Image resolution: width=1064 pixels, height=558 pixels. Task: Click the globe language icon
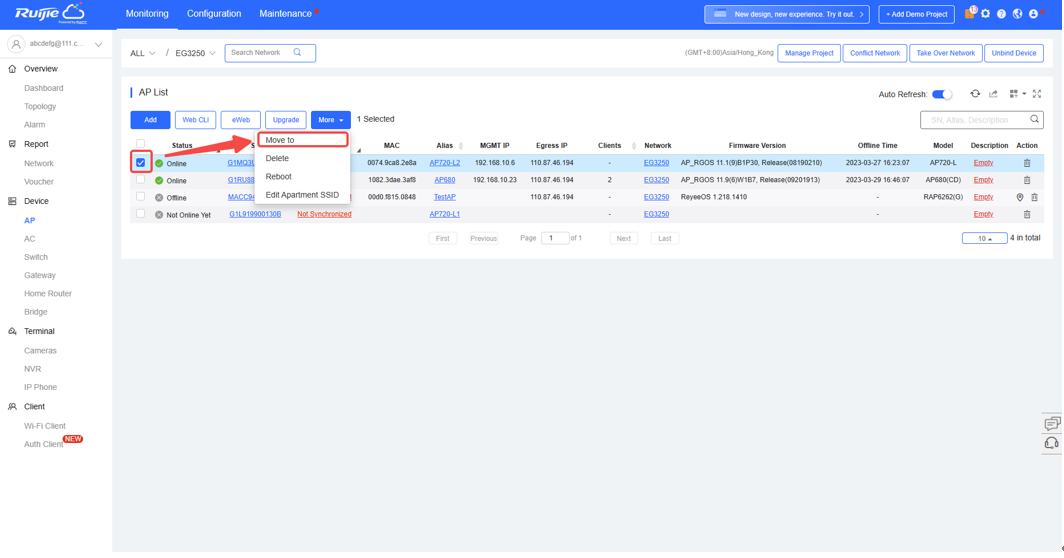coord(1019,14)
